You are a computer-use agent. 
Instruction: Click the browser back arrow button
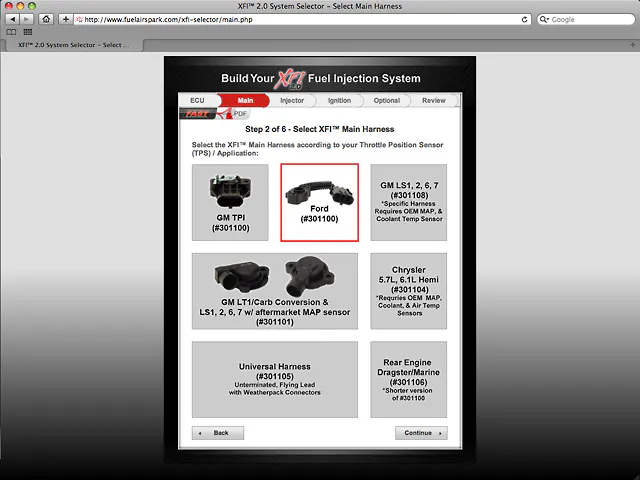pos(11,19)
